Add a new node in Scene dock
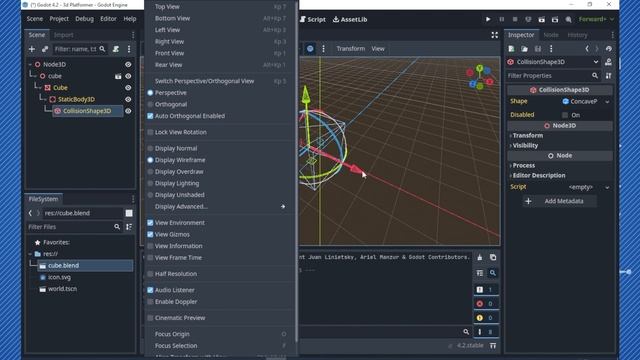Screen dimensions: 640x360 [x=32, y=49]
